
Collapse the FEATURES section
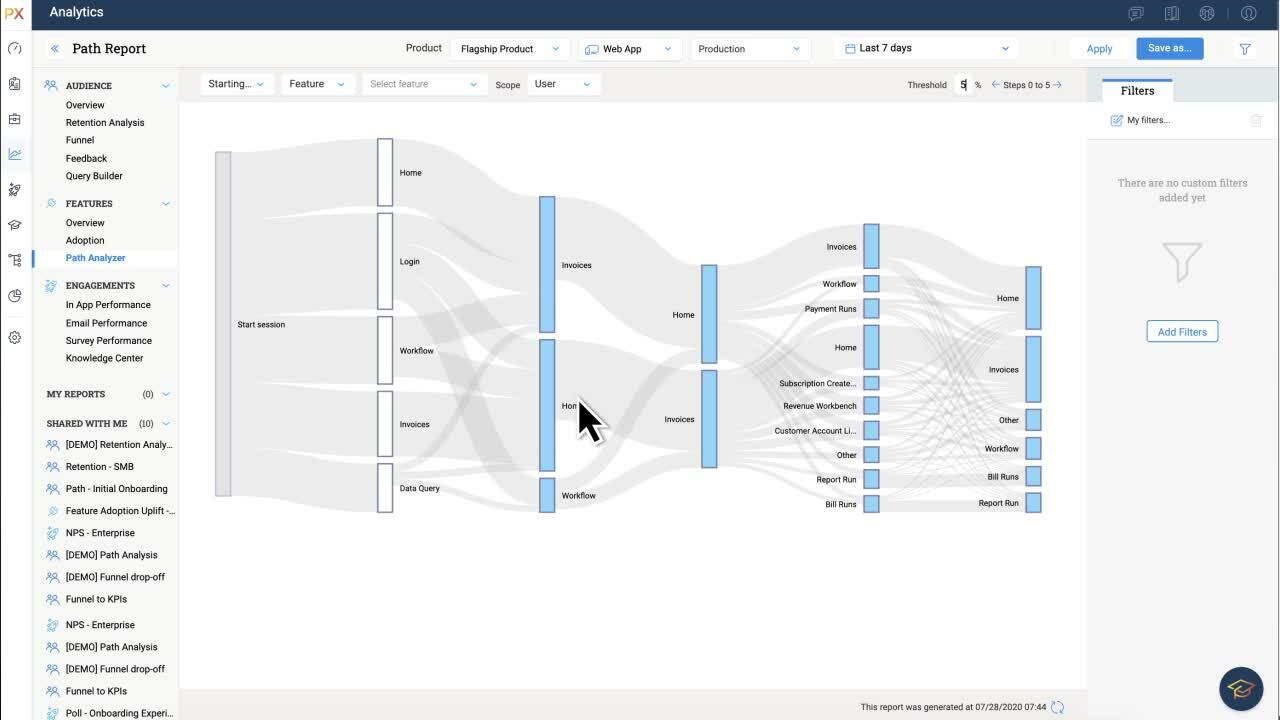tap(166, 204)
